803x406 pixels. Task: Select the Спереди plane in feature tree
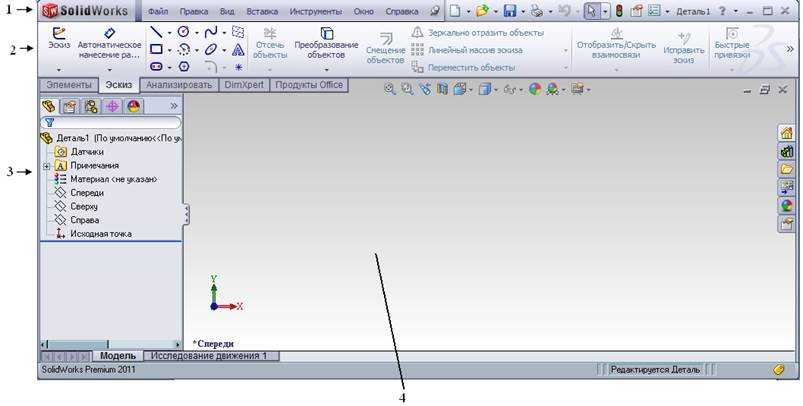(86, 193)
